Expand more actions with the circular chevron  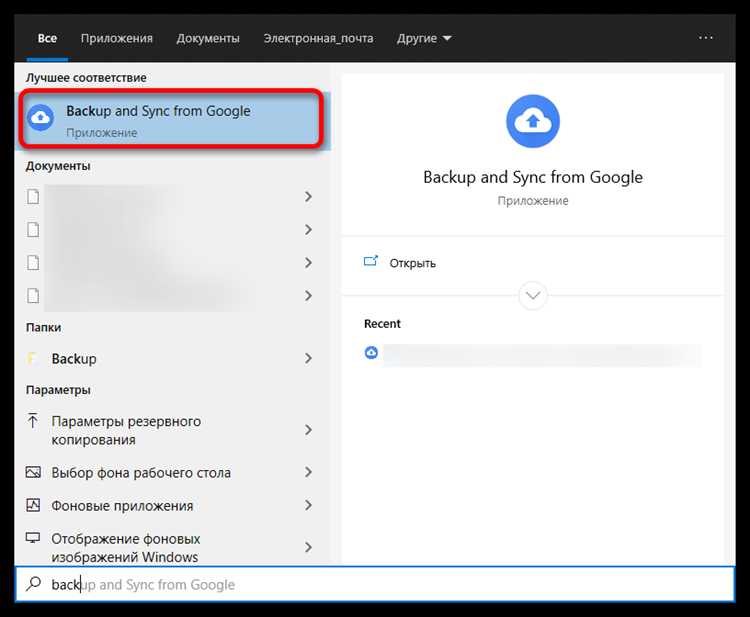pyautogui.click(x=532, y=296)
